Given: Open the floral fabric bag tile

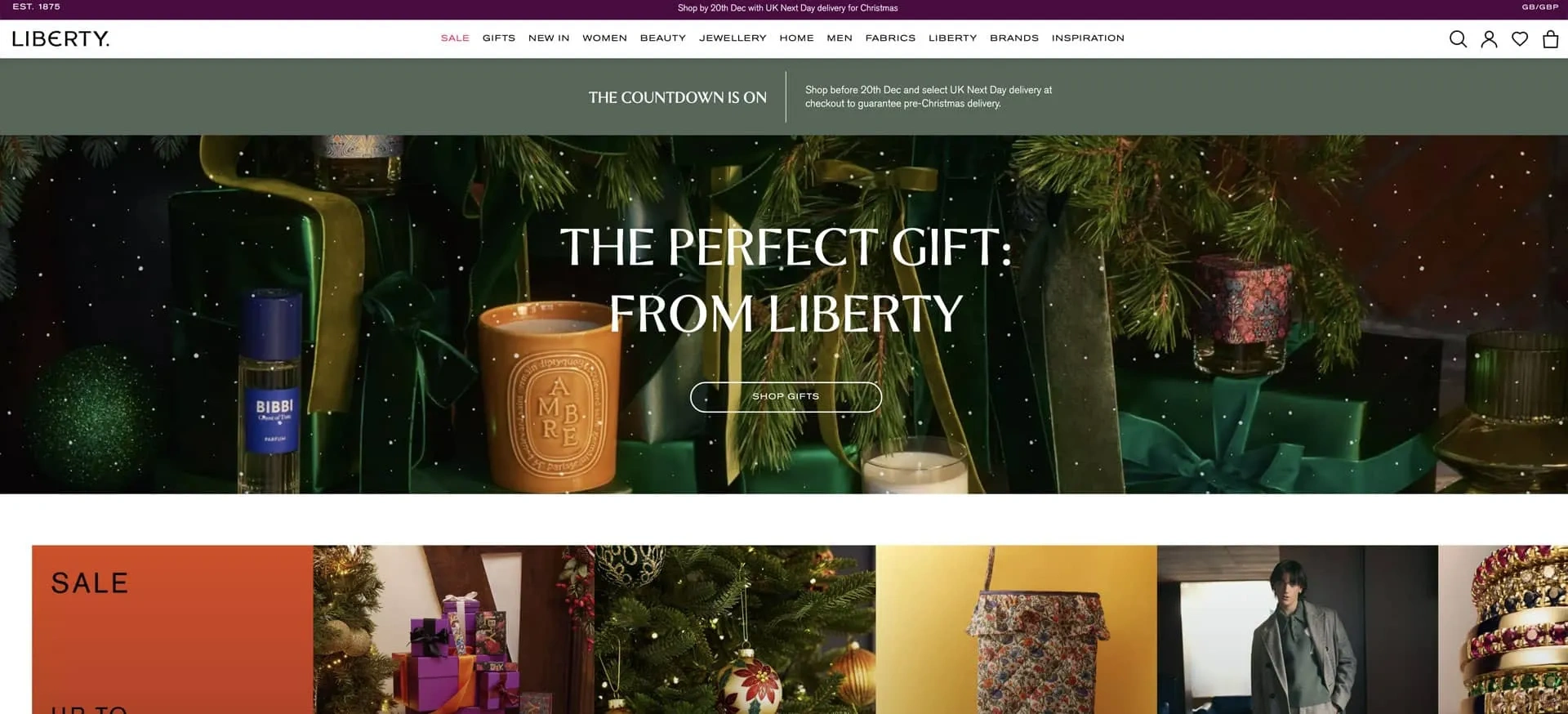Looking at the screenshot, I should [1016, 630].
